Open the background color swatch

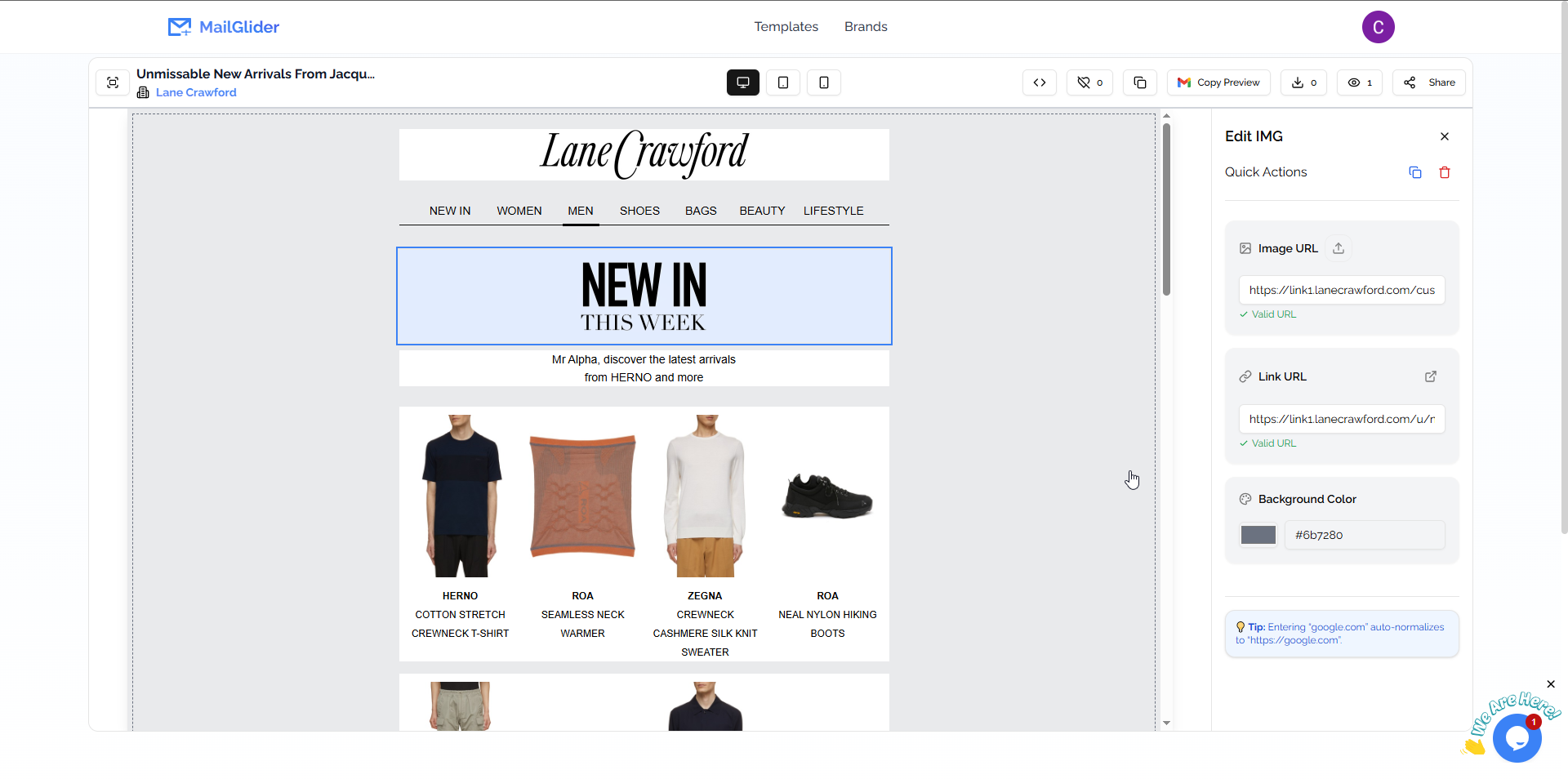click(x=1258, y=535)
